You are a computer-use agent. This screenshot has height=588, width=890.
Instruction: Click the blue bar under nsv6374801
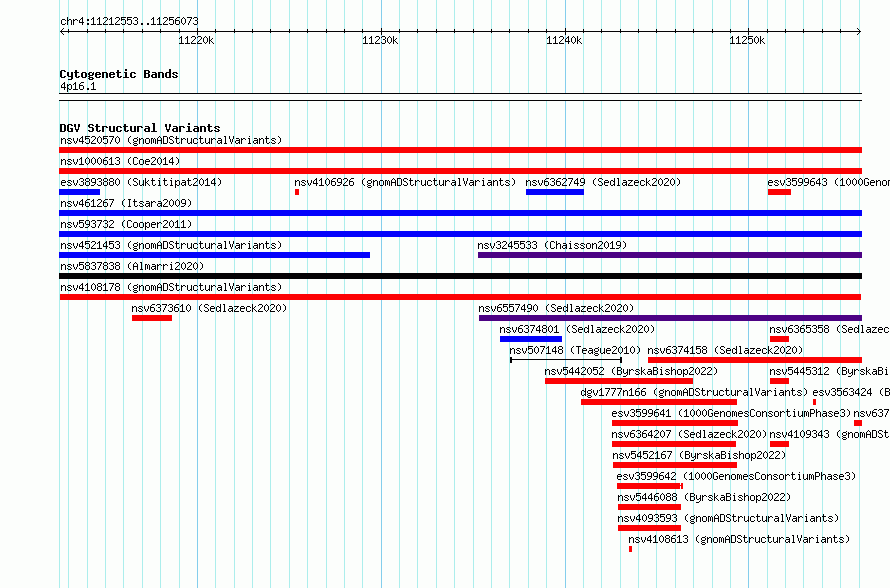(x=531, y=339)
